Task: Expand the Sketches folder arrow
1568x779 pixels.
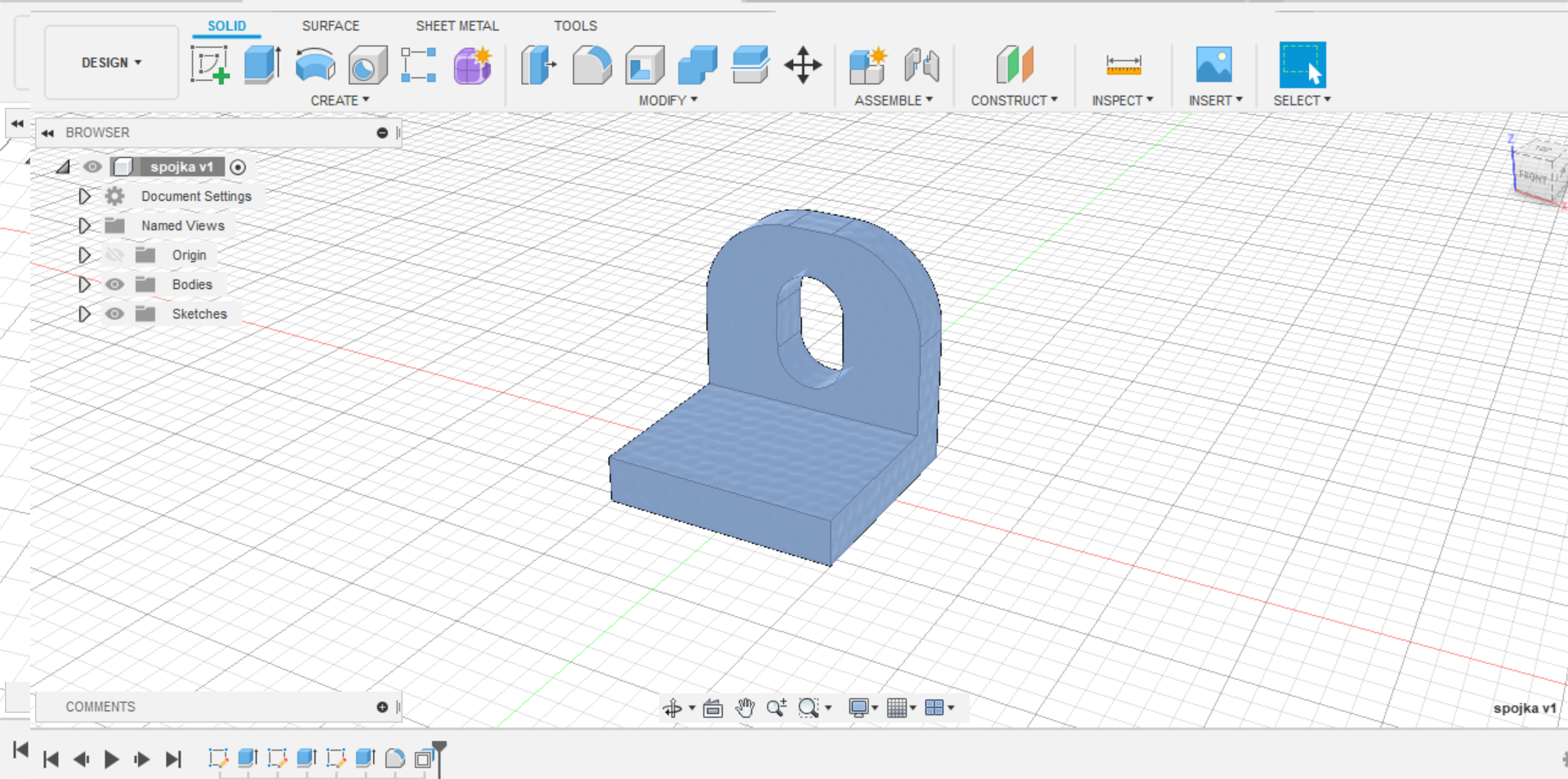Action: point(84,314)
